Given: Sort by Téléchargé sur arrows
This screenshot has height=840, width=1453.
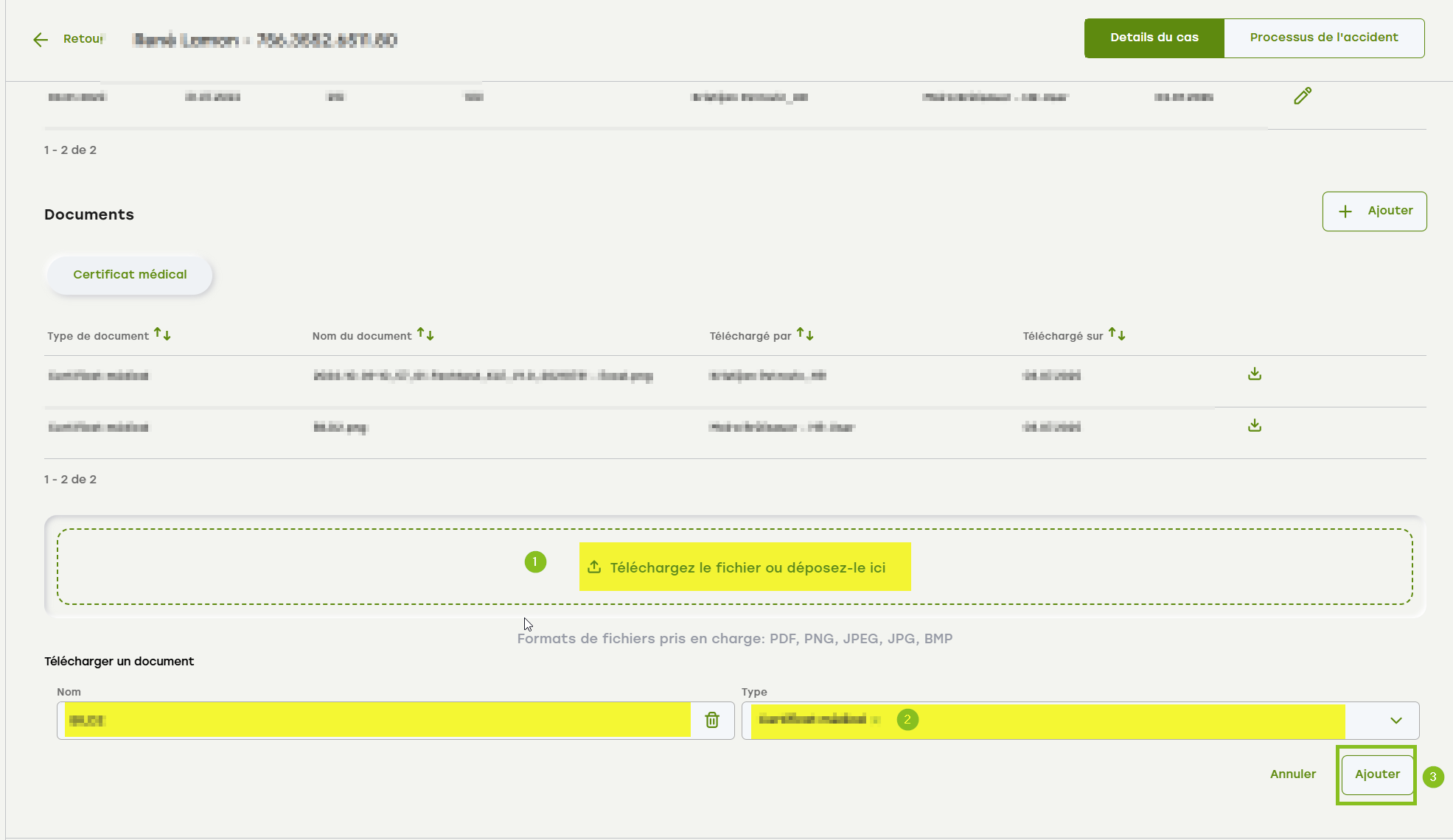Looking at the screenshot, I should click(x=1117, y=335).
